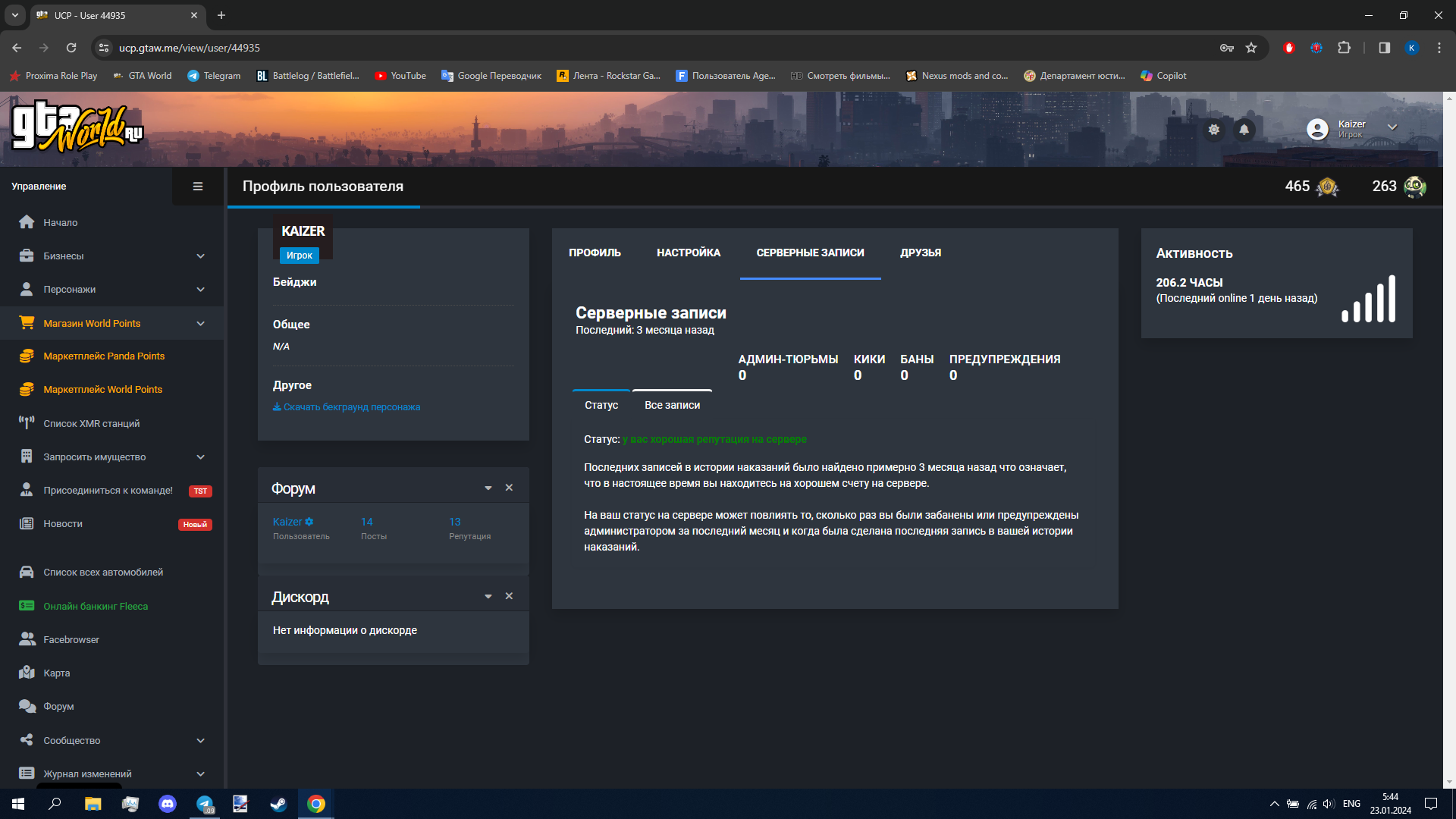
Task: Click the Facebrowser people icon
Action: [x=27, y=639]
